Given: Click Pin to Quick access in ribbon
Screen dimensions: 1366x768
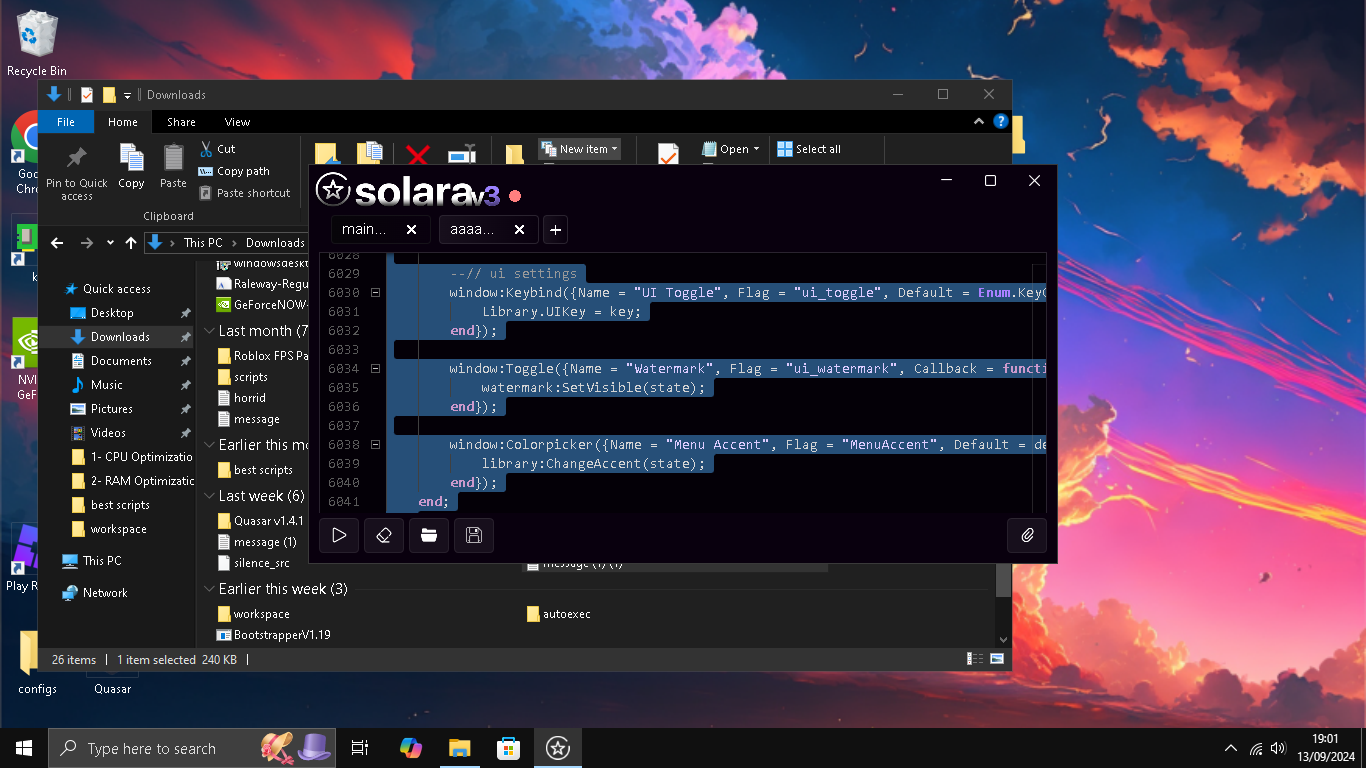Looking at the screenshot, I should coord(76,173).
